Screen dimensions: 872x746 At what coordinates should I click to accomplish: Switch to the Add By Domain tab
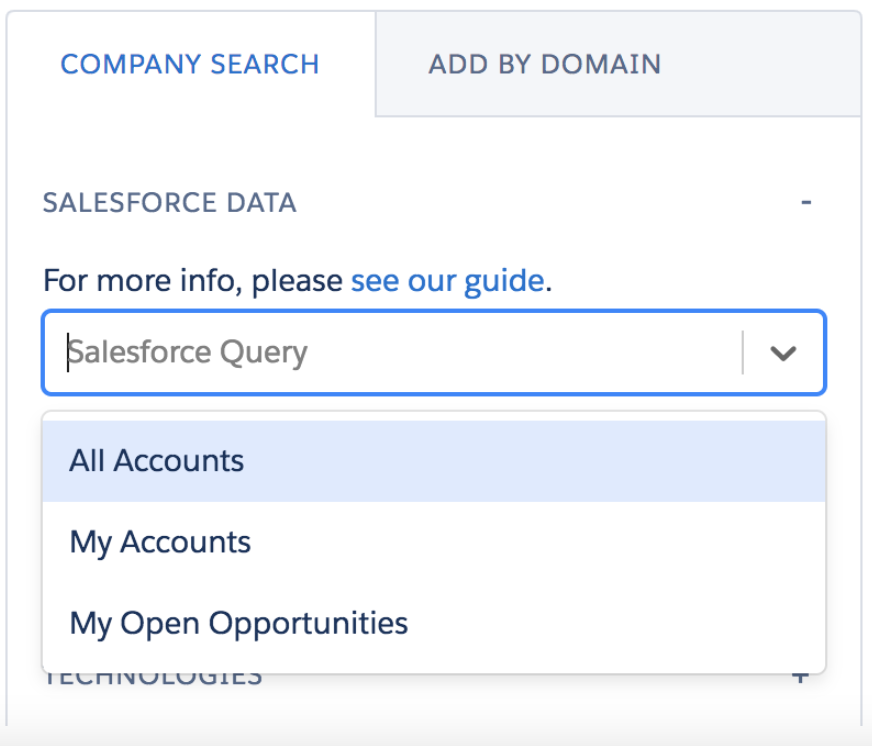pos(617,64)
